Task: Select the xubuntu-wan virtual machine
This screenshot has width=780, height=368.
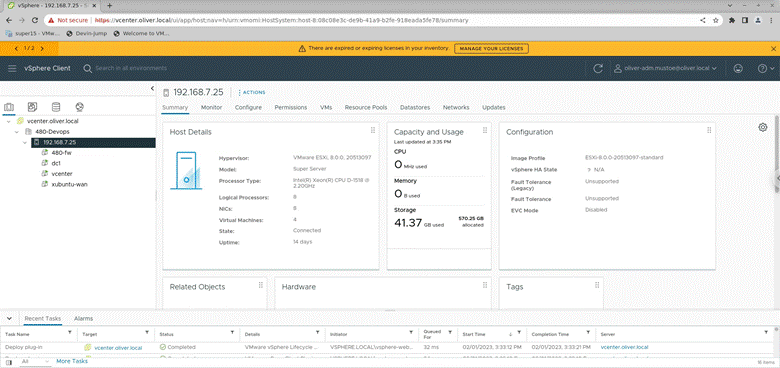Action: click(x=69, y=184)
